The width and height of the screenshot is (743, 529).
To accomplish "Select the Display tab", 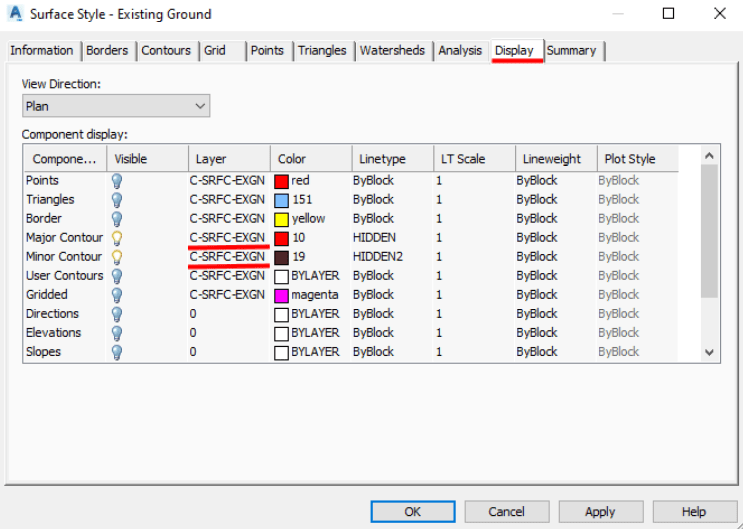I will [515, 51].
